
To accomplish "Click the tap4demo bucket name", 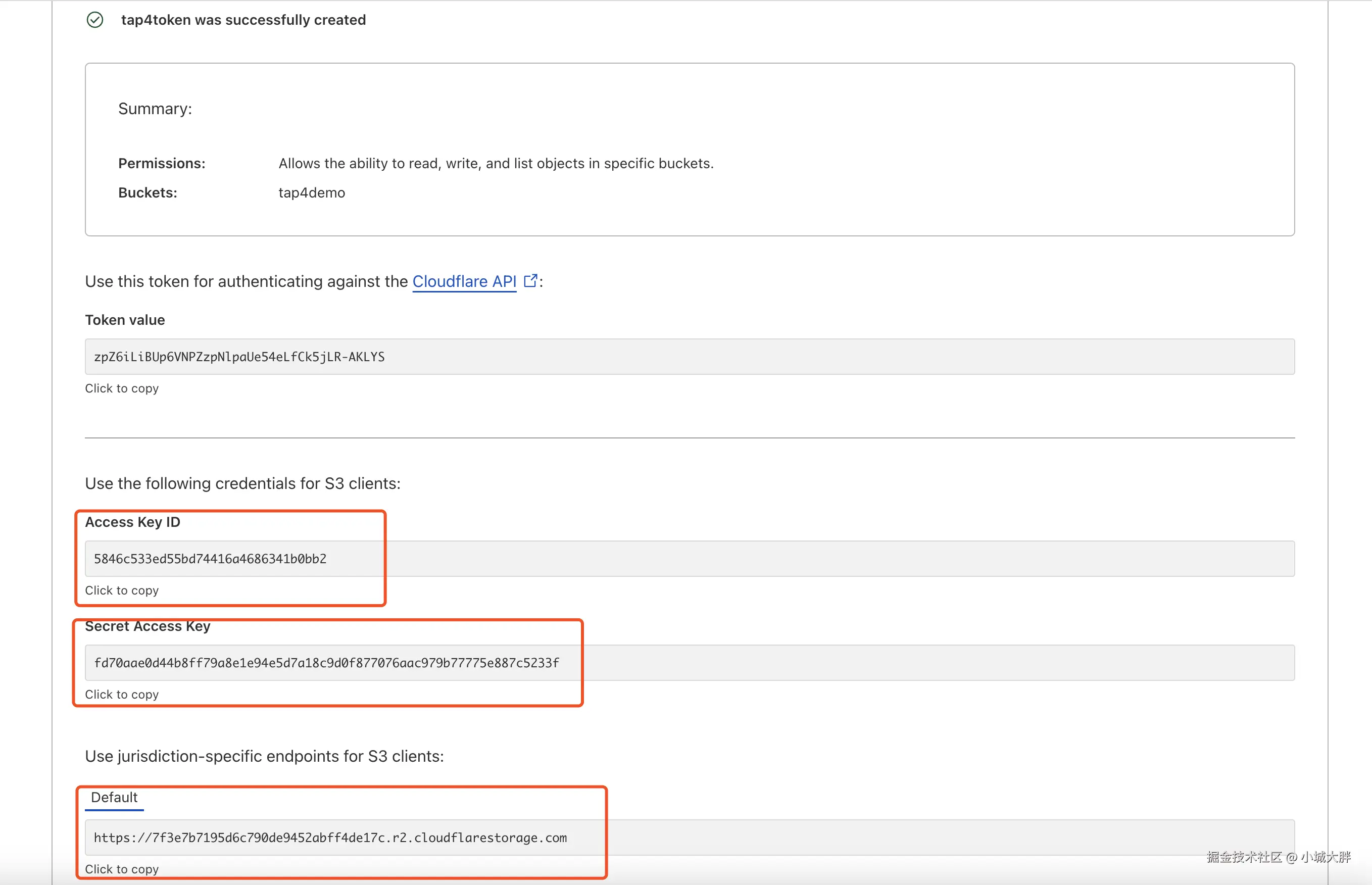I will (x=311, y=193).
